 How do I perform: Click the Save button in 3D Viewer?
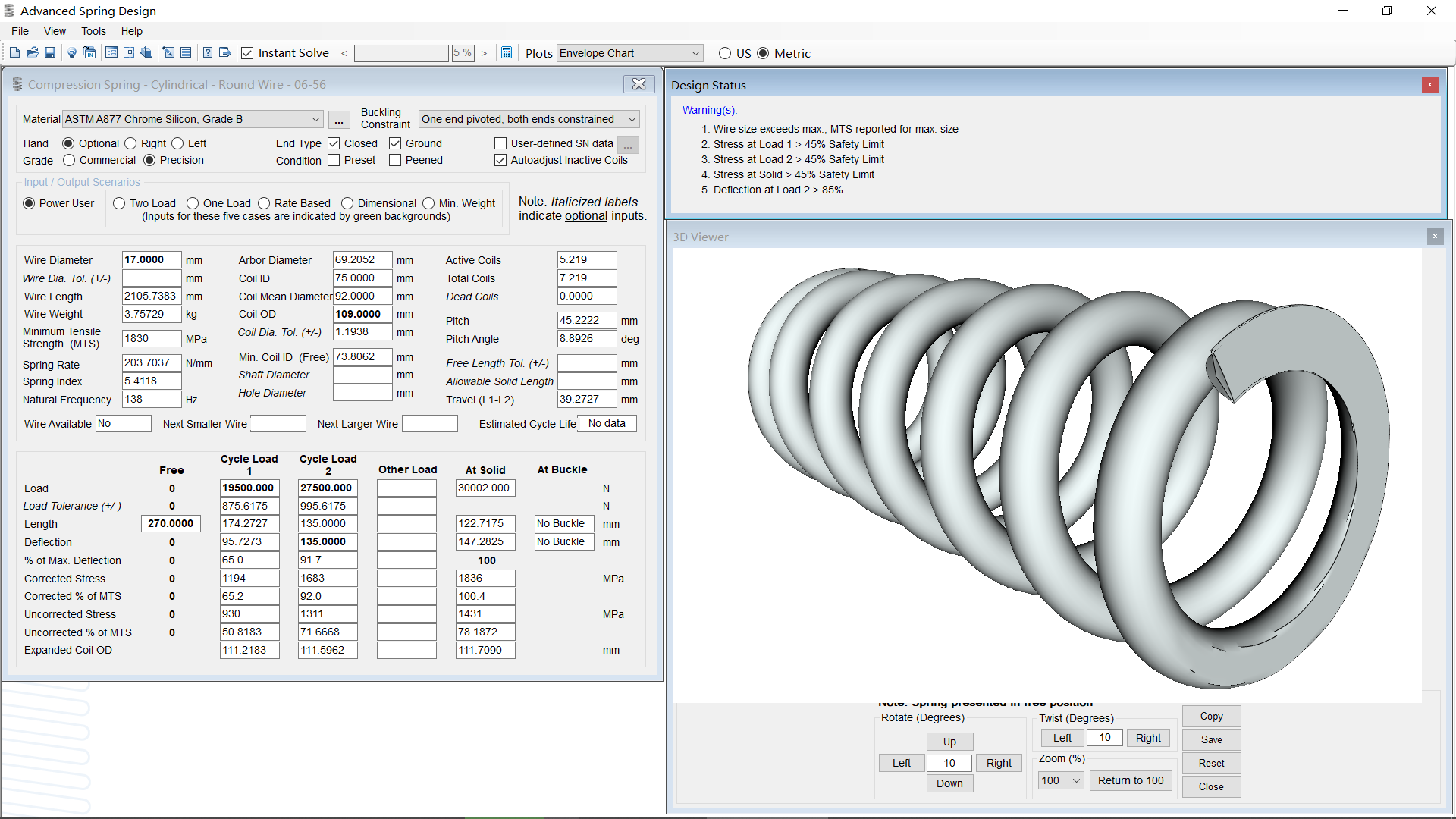click(1211, 739)
